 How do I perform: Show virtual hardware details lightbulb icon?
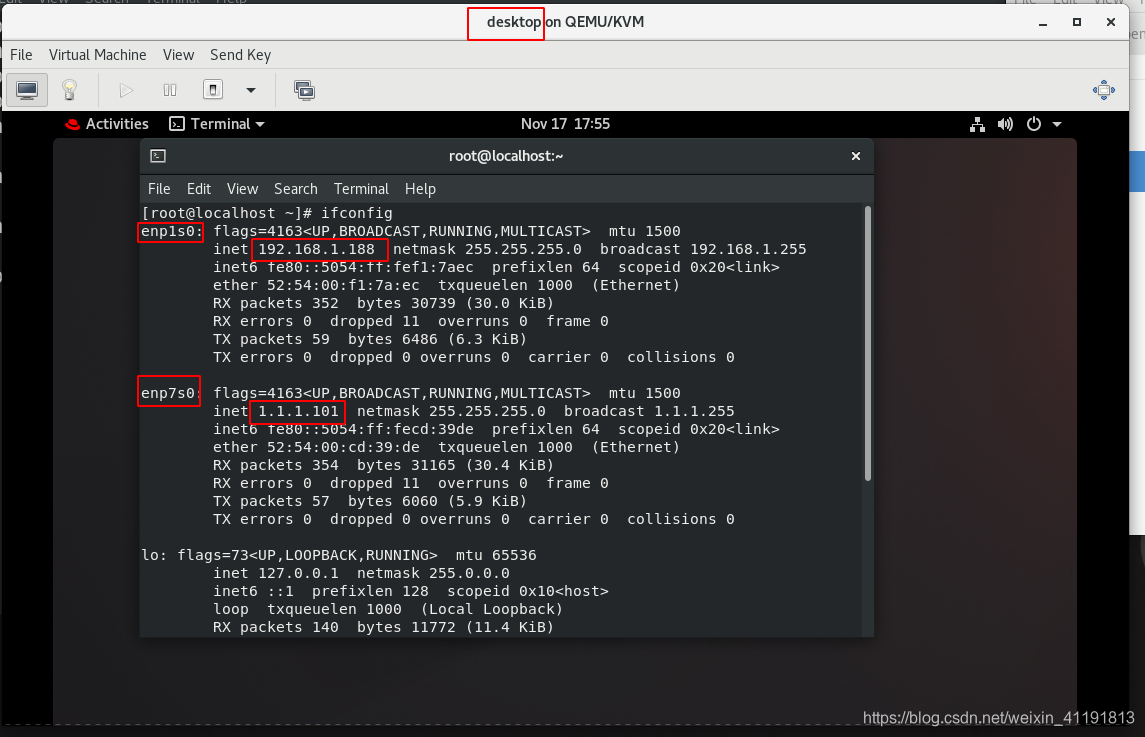click(x=69, y=90)
